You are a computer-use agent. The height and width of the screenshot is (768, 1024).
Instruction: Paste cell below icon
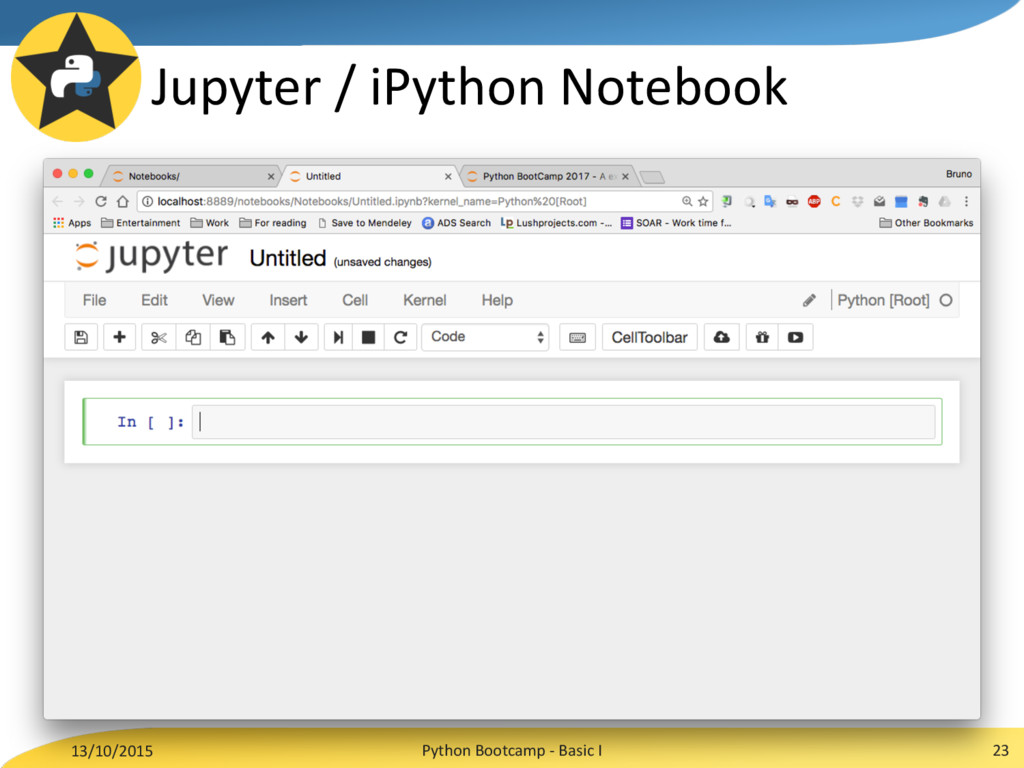227,338
